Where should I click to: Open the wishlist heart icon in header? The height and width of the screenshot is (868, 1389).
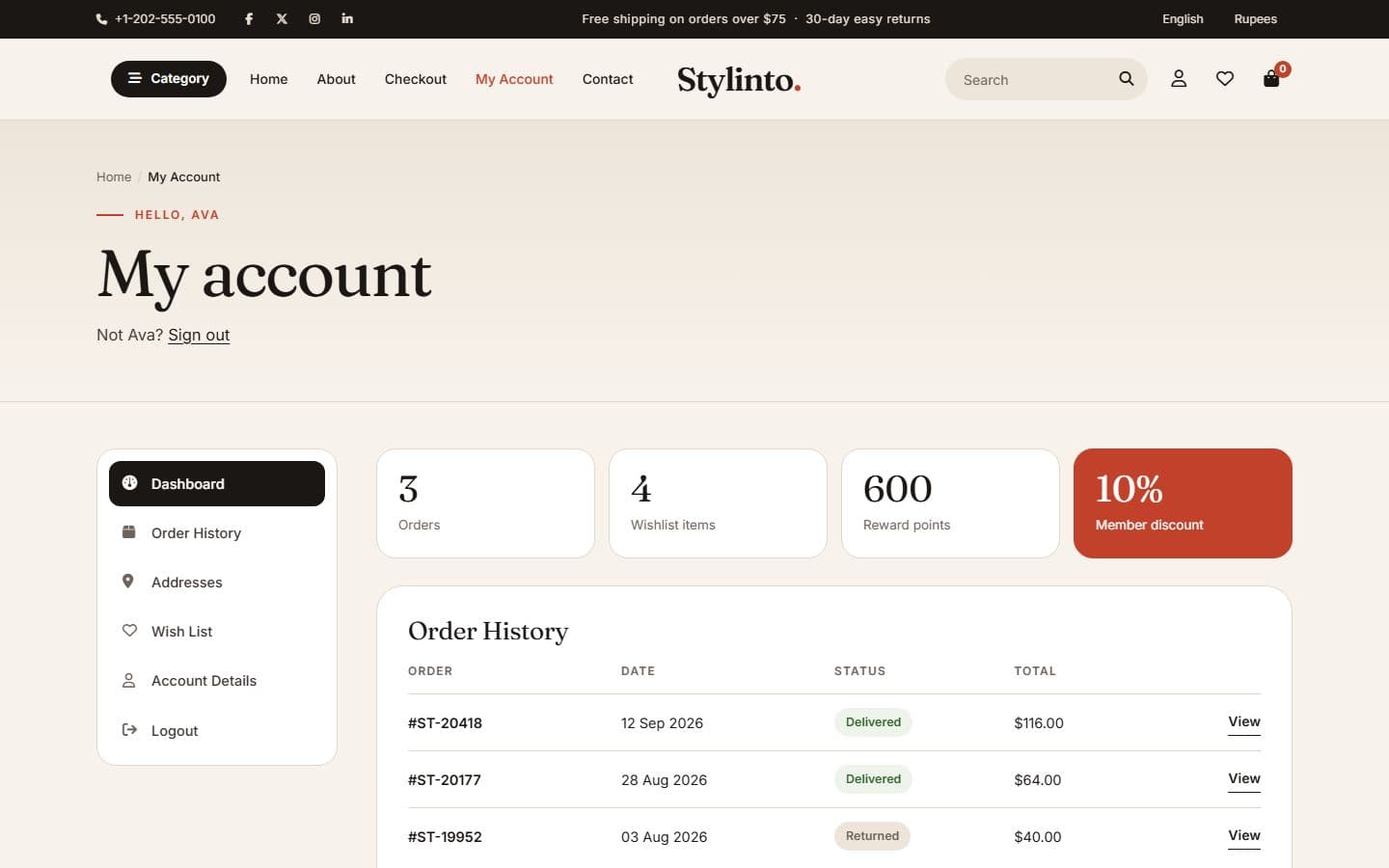[1225, 79]
